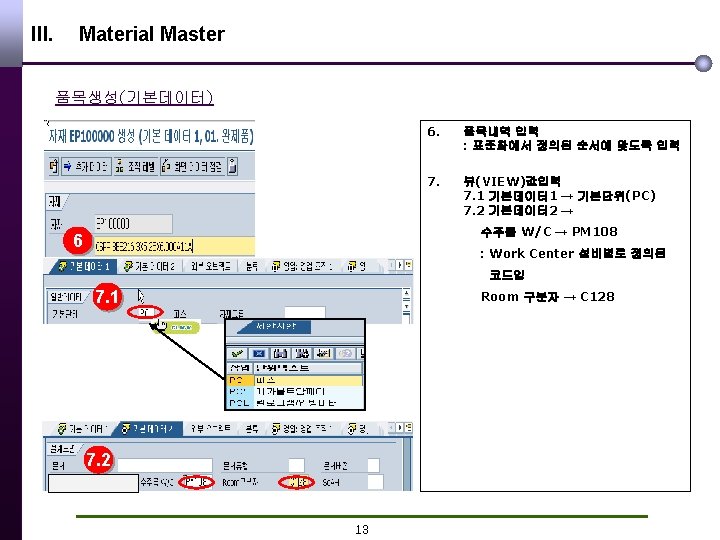Click the vertical scrollbar of lower screenshot panel
The width and height of the screenshot is (720, 540).
pos(407,464)
